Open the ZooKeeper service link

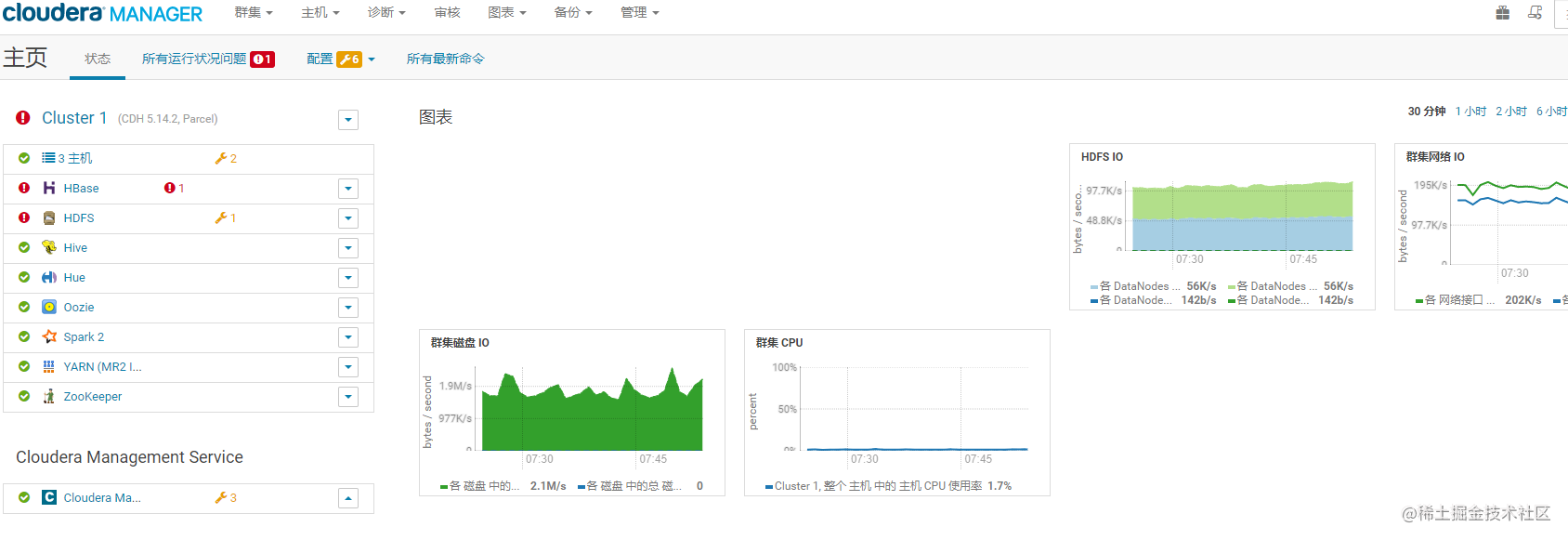(x=93, y=396)
